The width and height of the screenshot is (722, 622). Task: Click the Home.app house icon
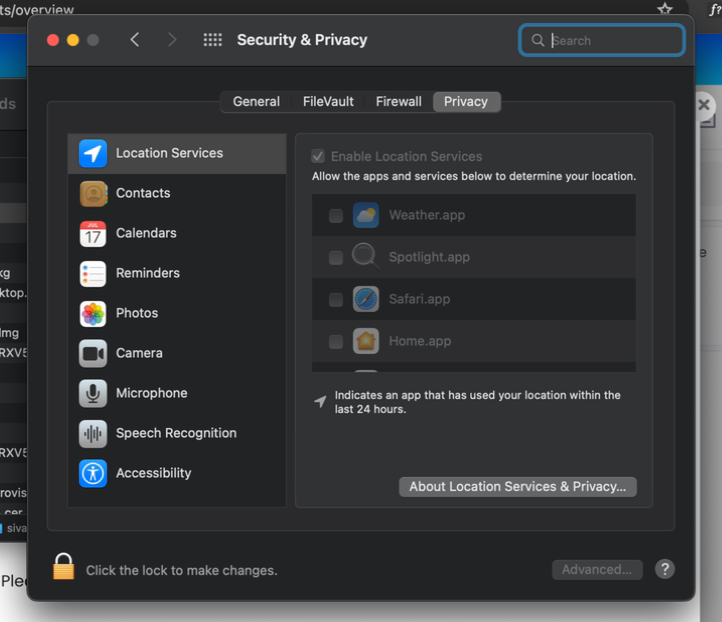pos(366,341)
